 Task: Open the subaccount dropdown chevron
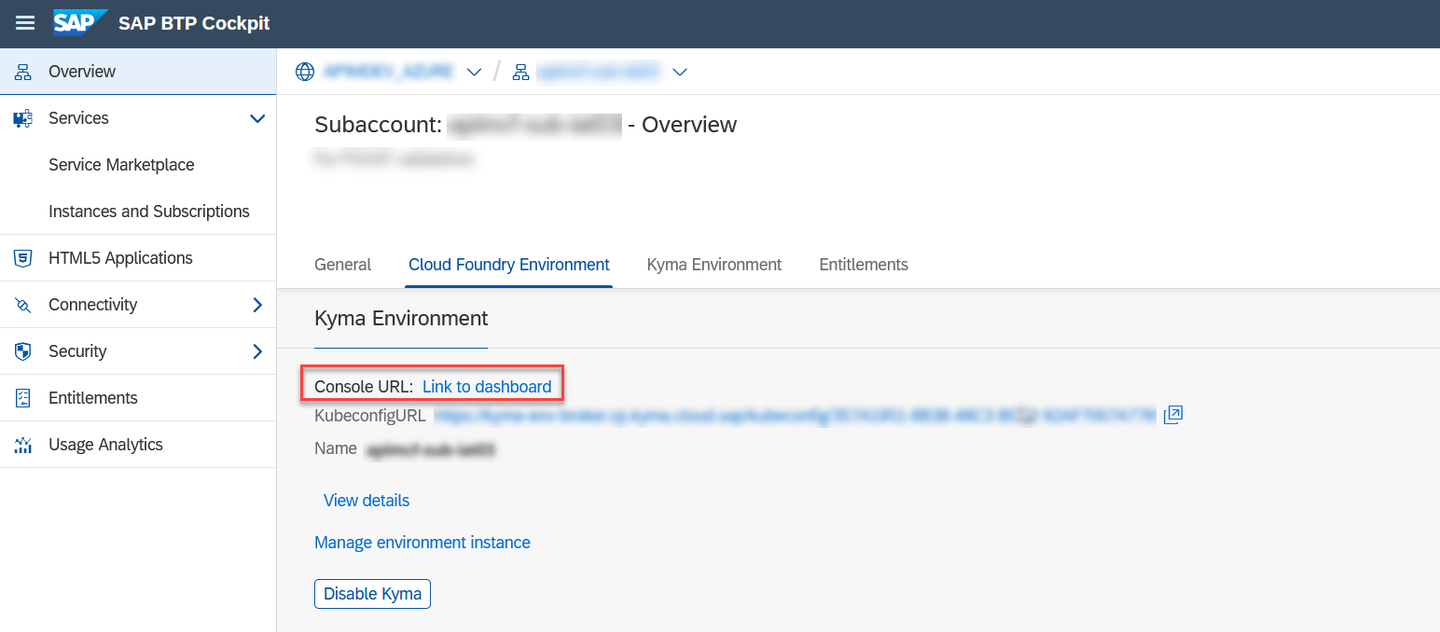tap(680, 72)
